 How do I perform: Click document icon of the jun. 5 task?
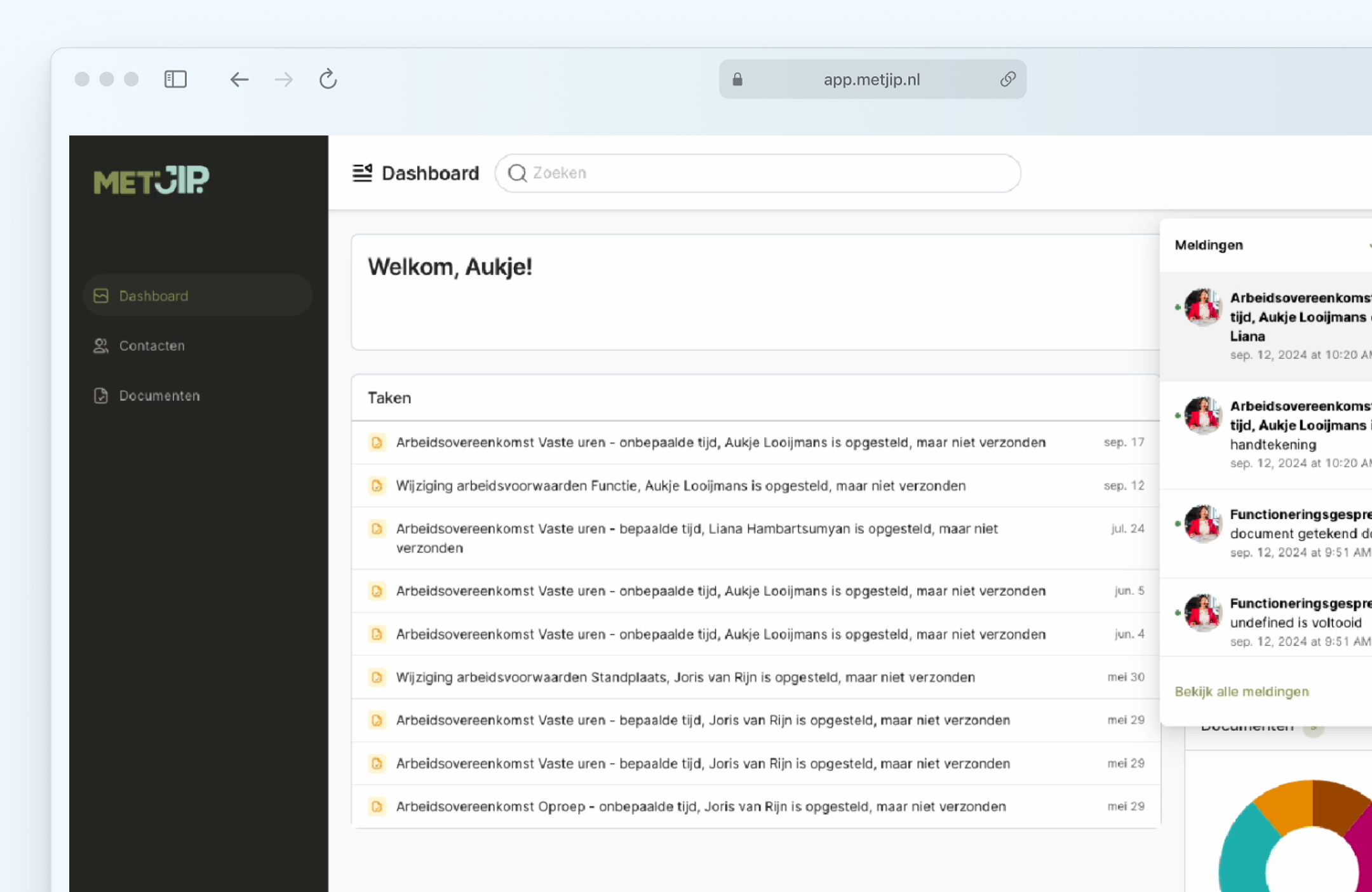[377, 591]
